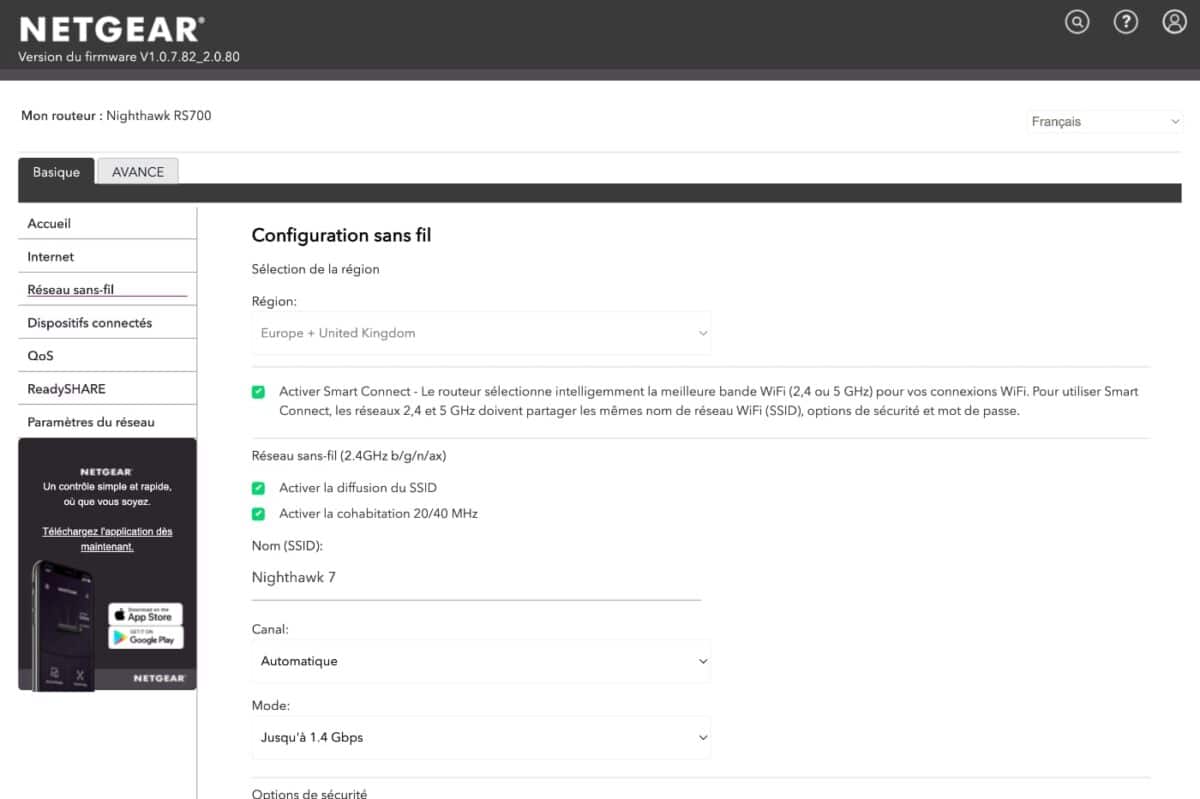This screenshot has width=1200, height=799.
Task: Open Paramètres du réseau in the sidebar
Action: point(107,422)
